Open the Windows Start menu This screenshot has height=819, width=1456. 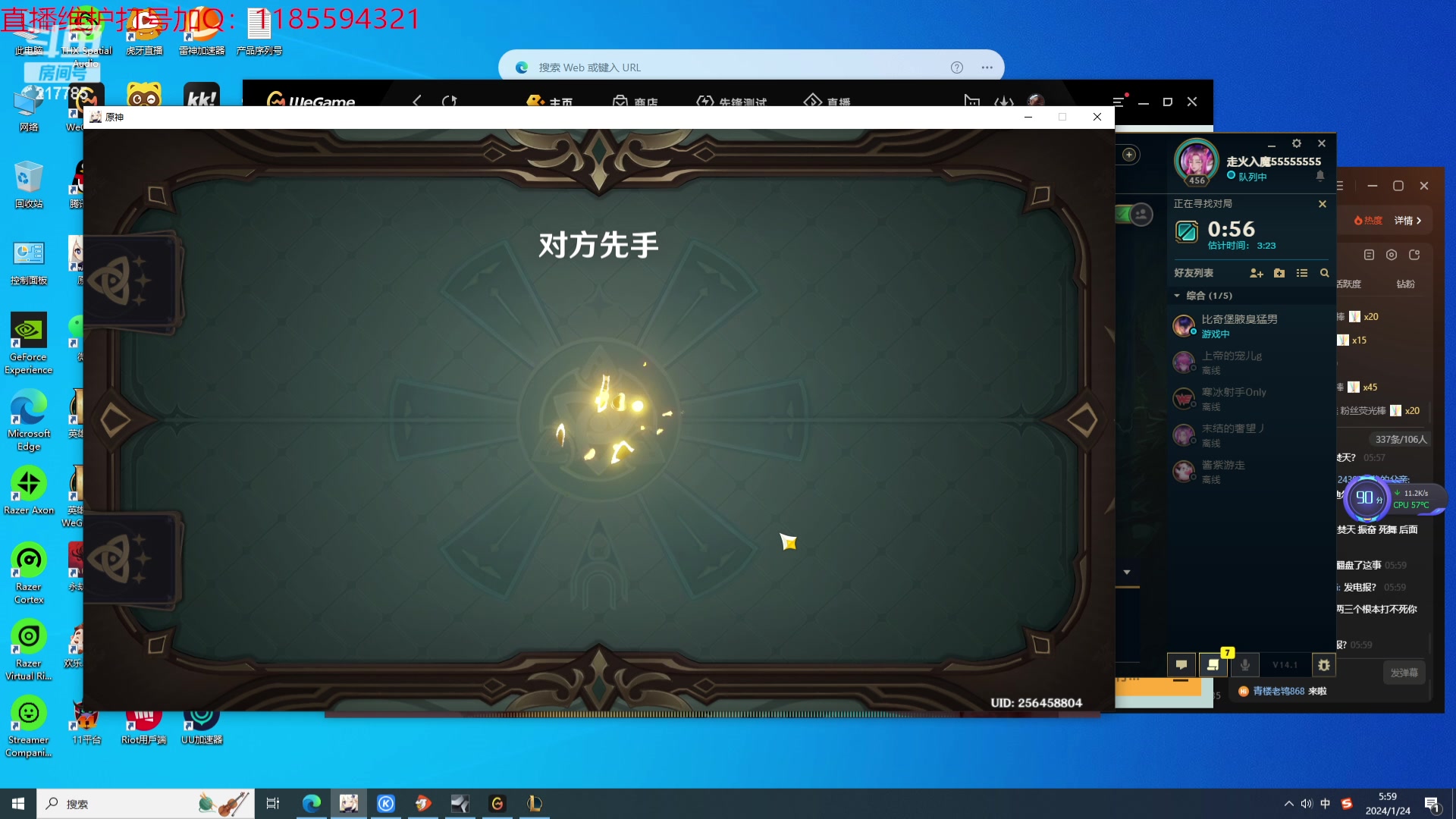pyautogui.click(x=18, y=804)
